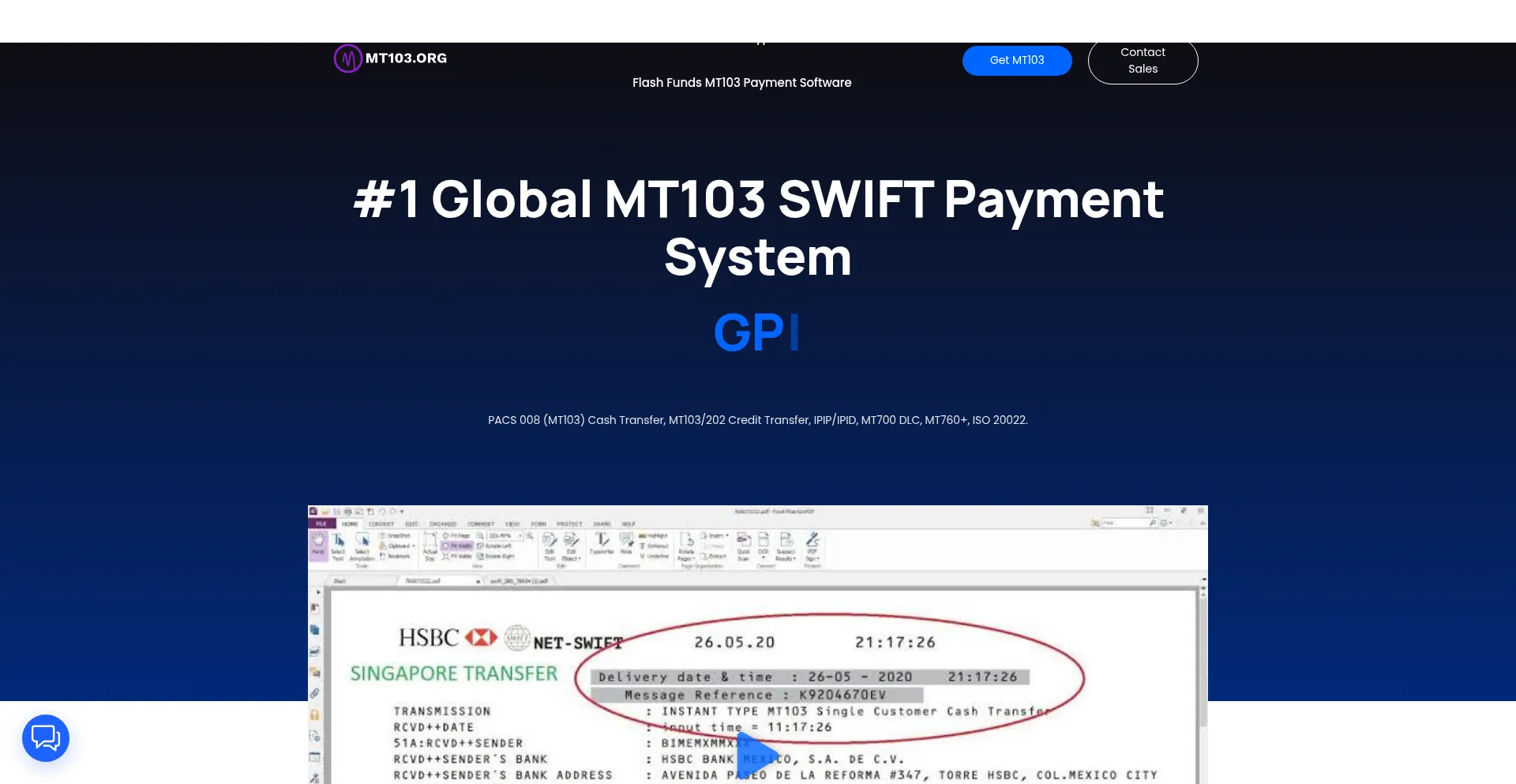Click the Get MT103 button
This screenshot has height=784, width=1516.
[1017, 60]
